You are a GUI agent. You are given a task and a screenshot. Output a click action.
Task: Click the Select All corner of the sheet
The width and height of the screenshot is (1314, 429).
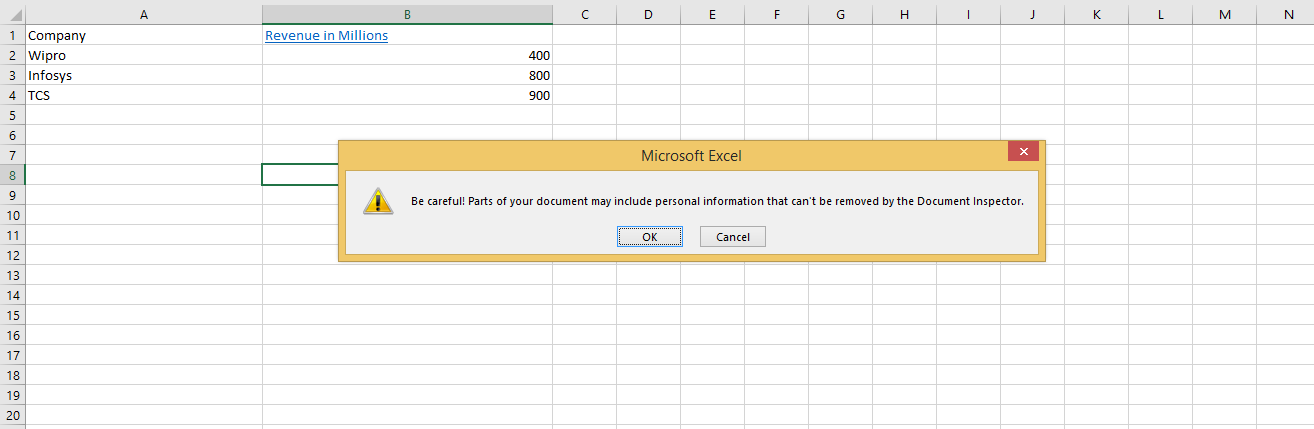pyautogui.click(x=12, y=13)
